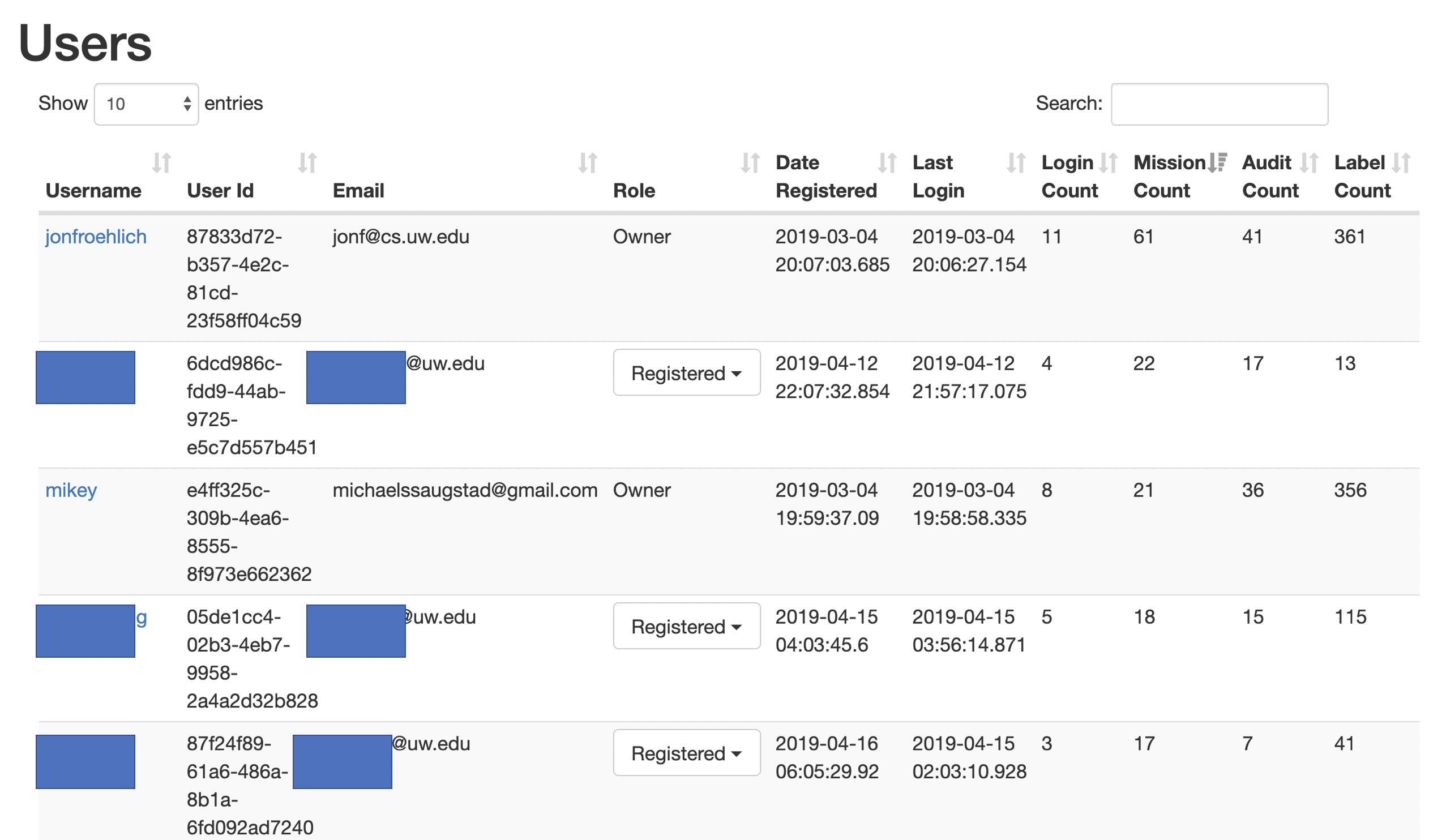
Task: Open jonfroehlich's profile link
Action: [x=95, y=237]
